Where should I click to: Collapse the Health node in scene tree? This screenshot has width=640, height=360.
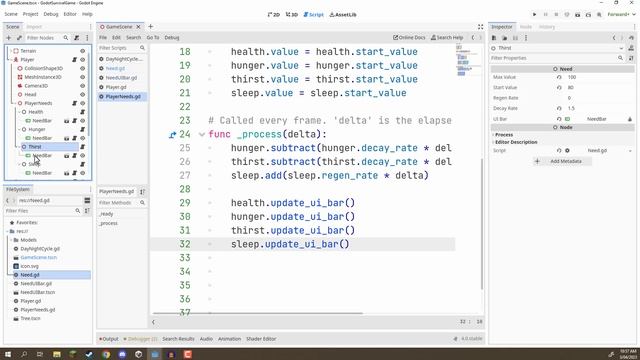click(19, 112)
